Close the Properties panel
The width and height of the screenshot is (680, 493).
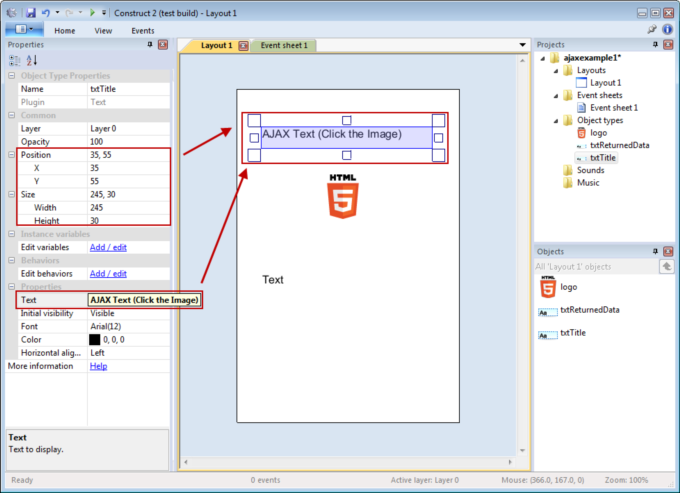click(163, 44)
